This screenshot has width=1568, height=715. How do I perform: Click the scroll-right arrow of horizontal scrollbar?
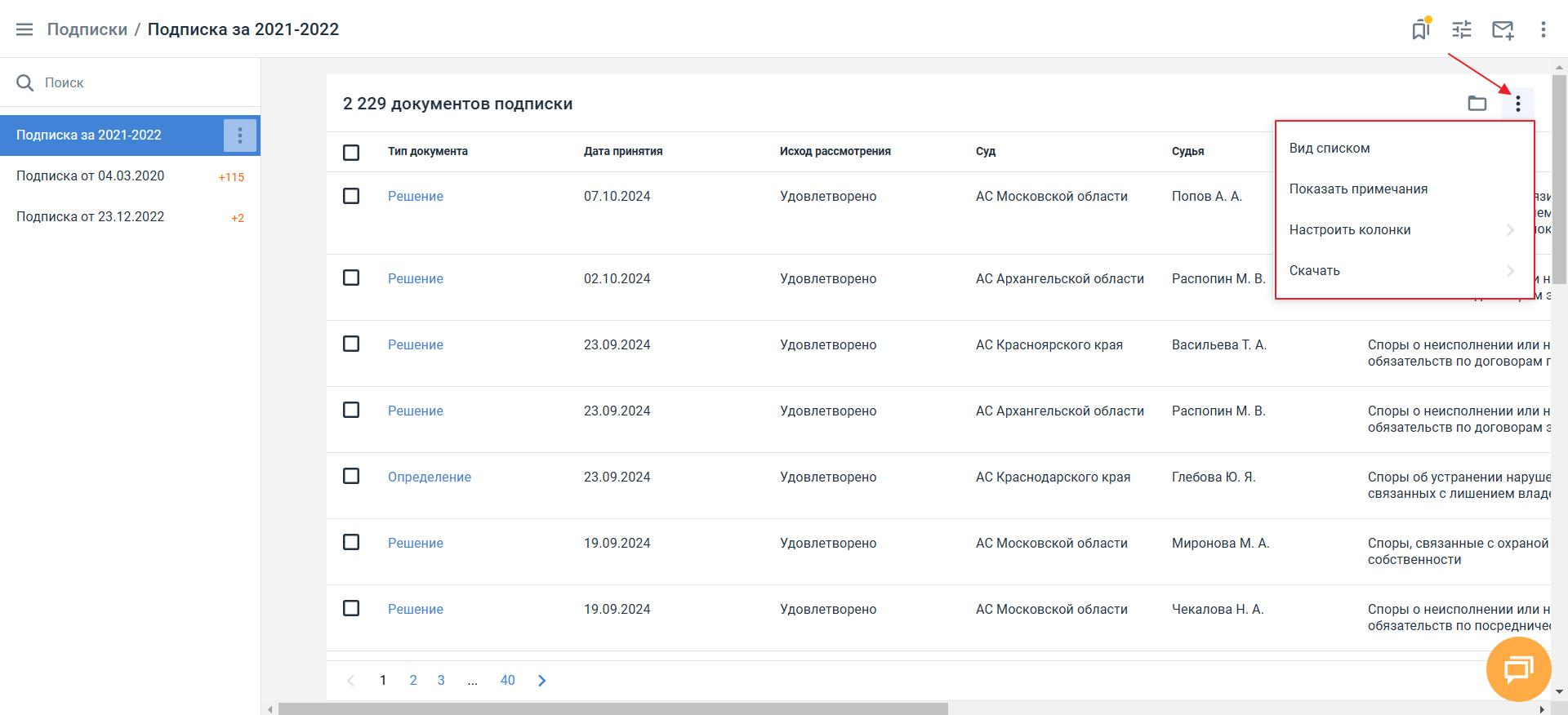[x=1542, y=708]
